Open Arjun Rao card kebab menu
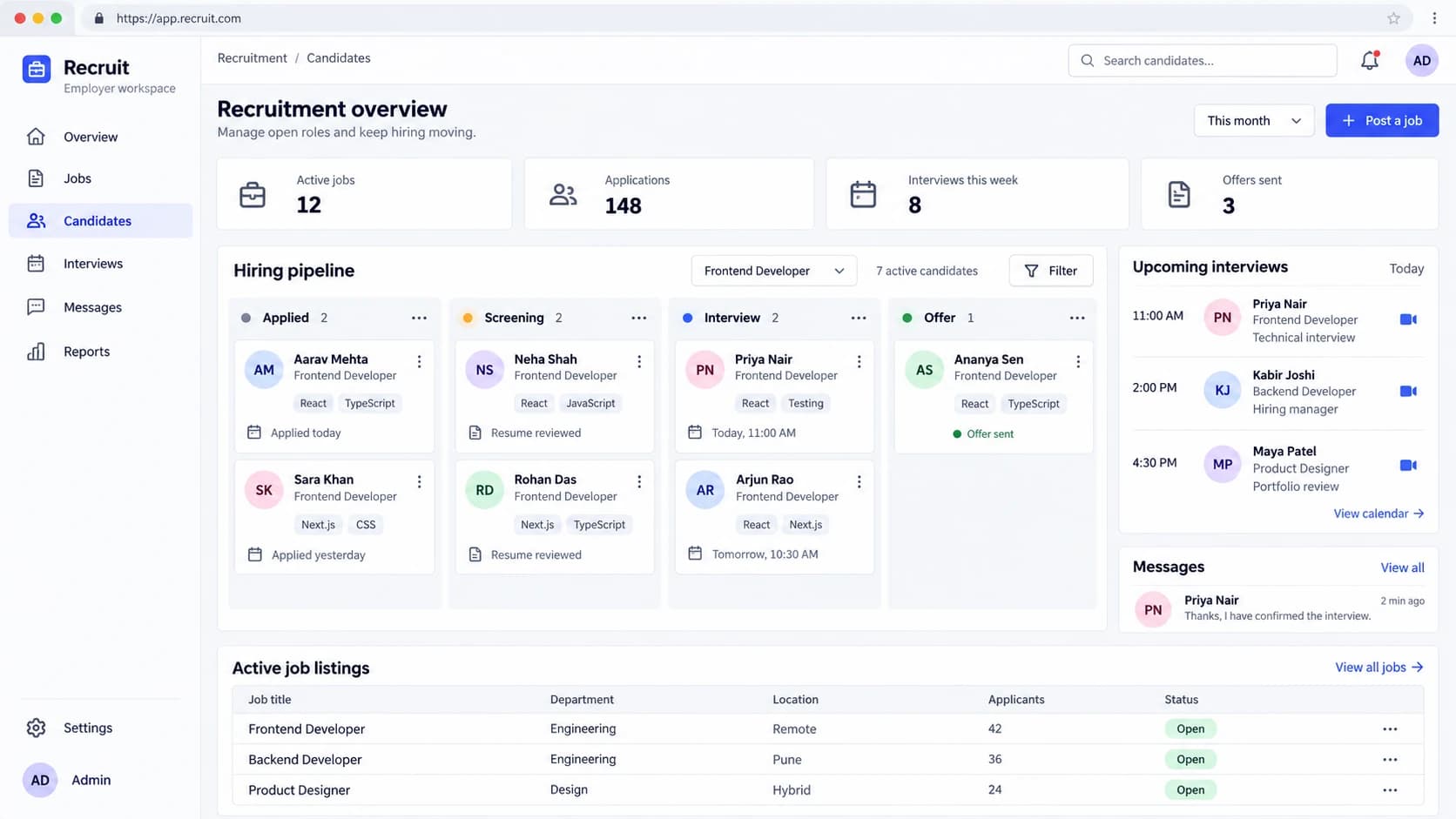 pyautogui.click(x=859, y=481)
